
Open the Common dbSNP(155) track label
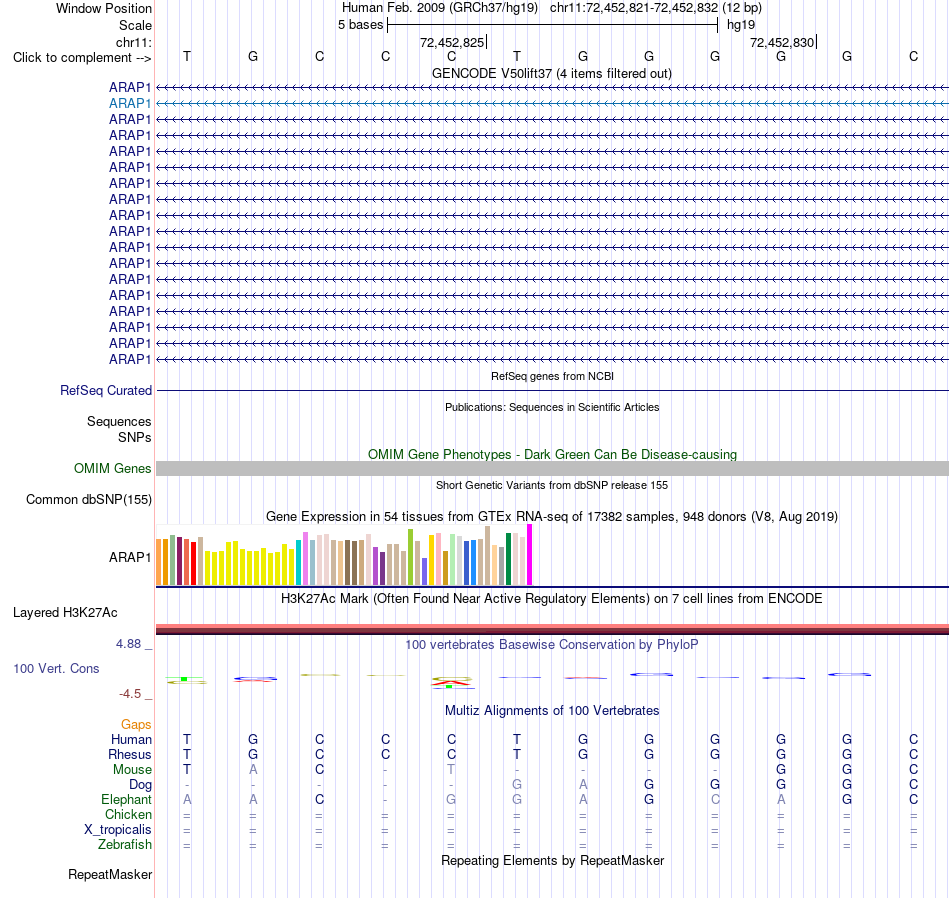click(89, 499)
